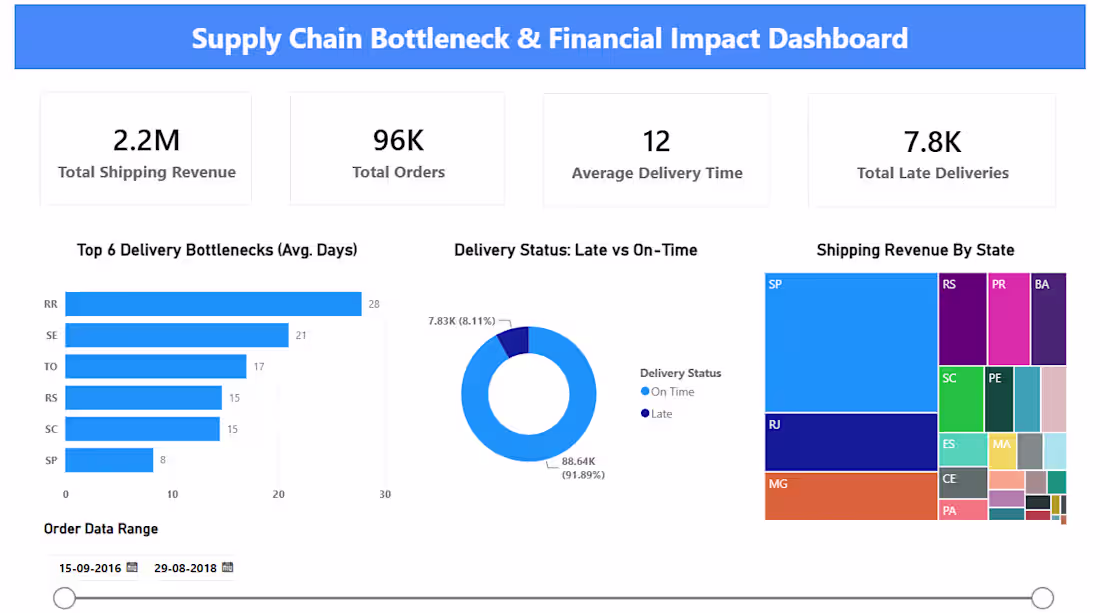
Task: Select the SP tile in revenue treemap
Action: [x=851, y=342]
